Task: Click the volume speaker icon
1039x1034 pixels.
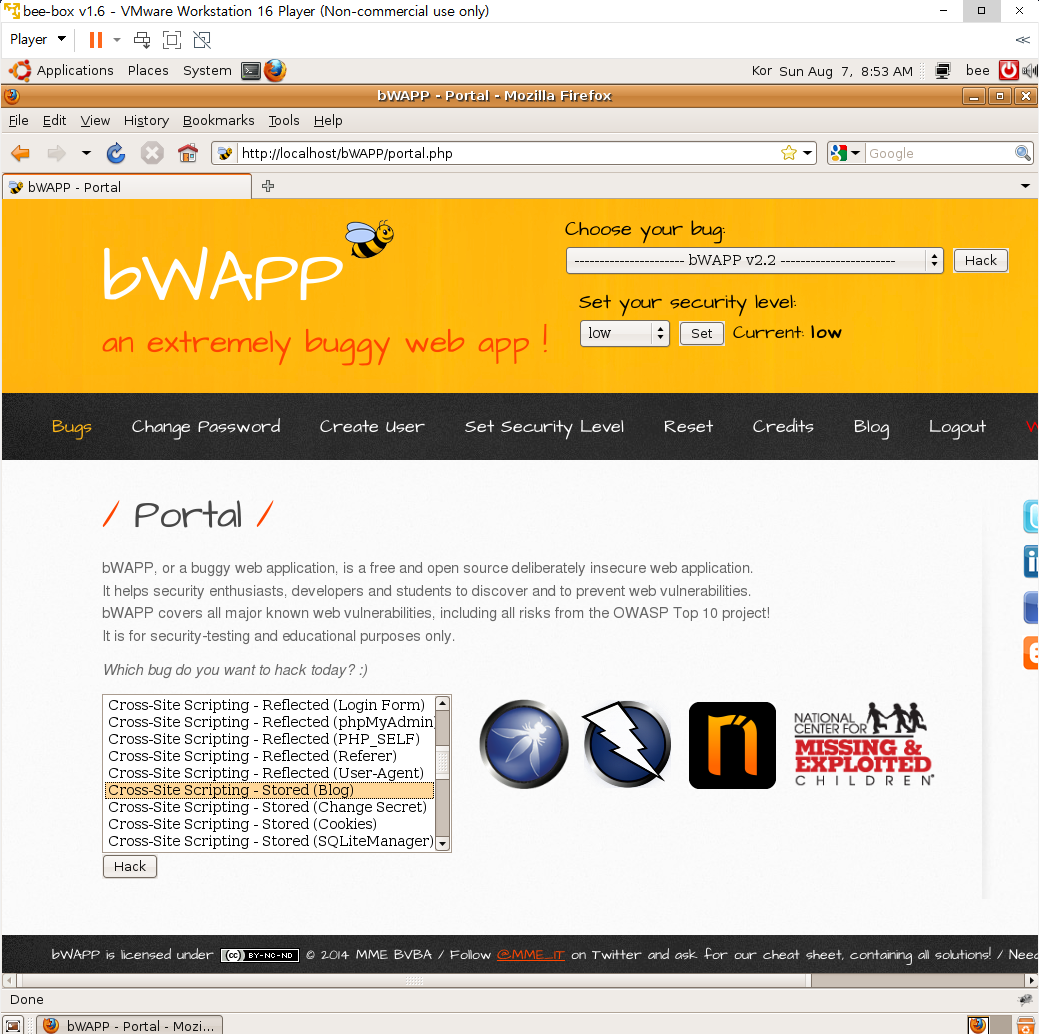Action: 1030,70
